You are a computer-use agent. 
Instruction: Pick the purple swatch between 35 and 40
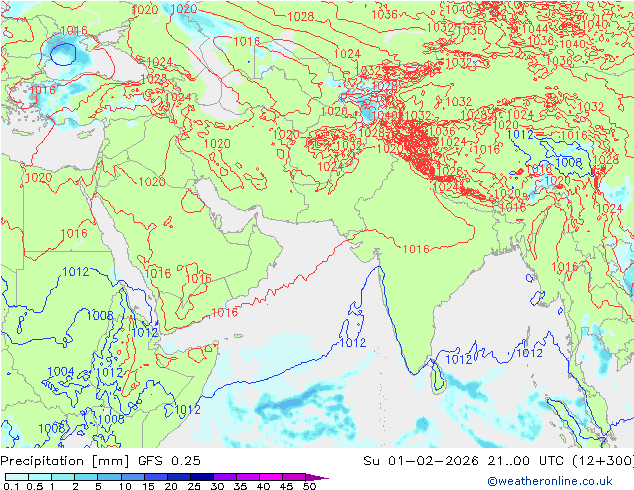248,477
